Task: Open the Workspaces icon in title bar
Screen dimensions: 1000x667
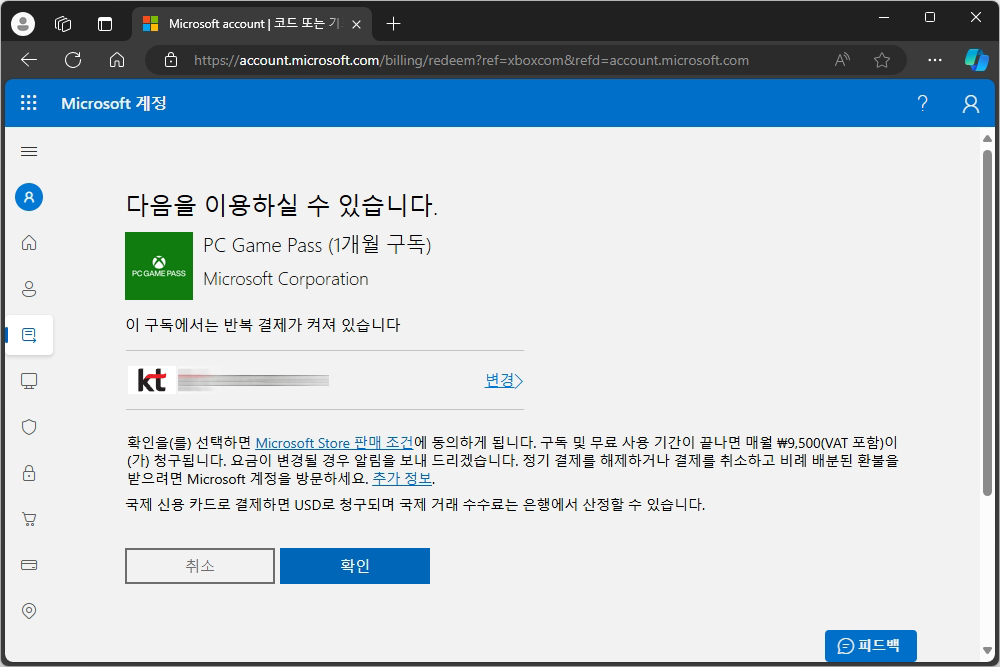Action: point(63,24)
